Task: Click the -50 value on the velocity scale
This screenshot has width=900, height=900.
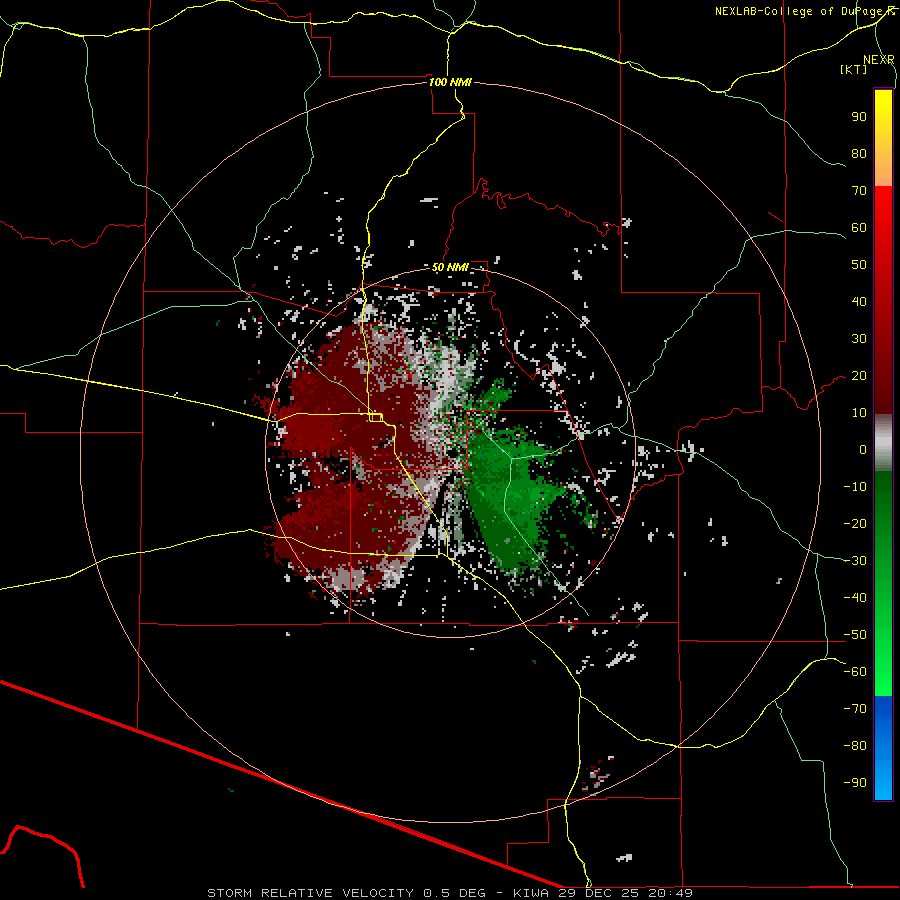Action: (x=855, y=635)
